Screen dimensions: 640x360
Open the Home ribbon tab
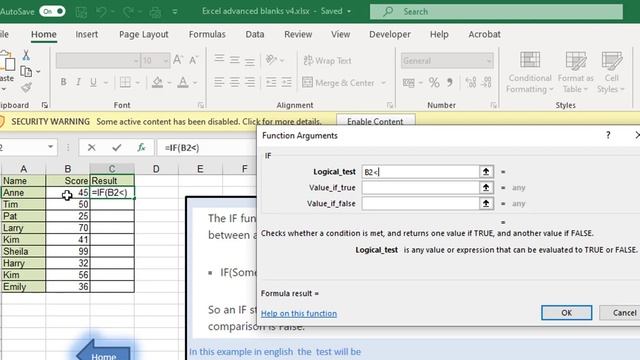[44, 34]
